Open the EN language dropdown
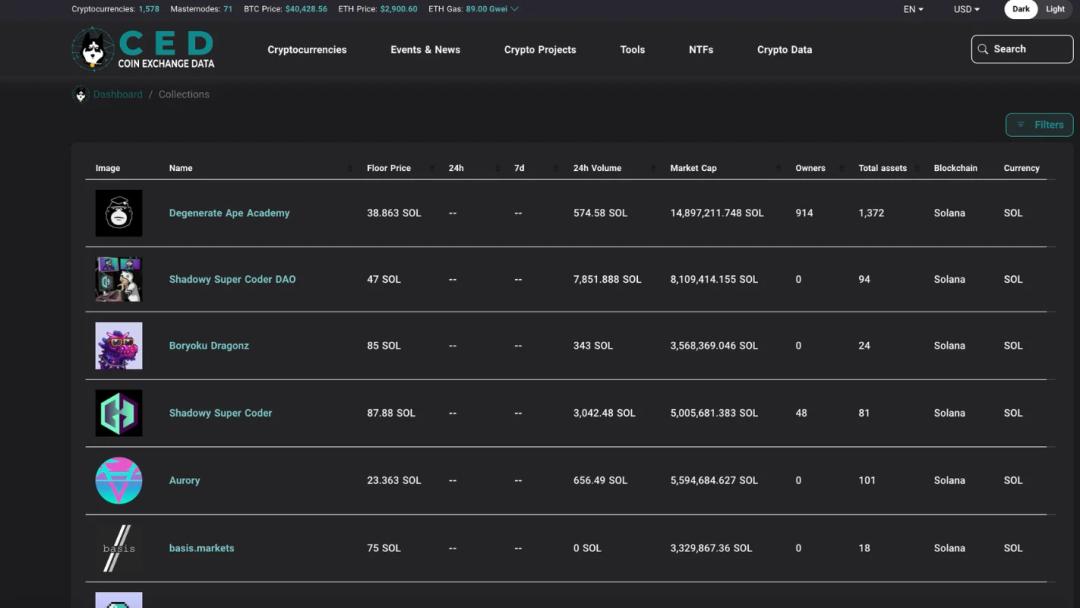The image size is (1080, 608). click(x=913, y=9)
